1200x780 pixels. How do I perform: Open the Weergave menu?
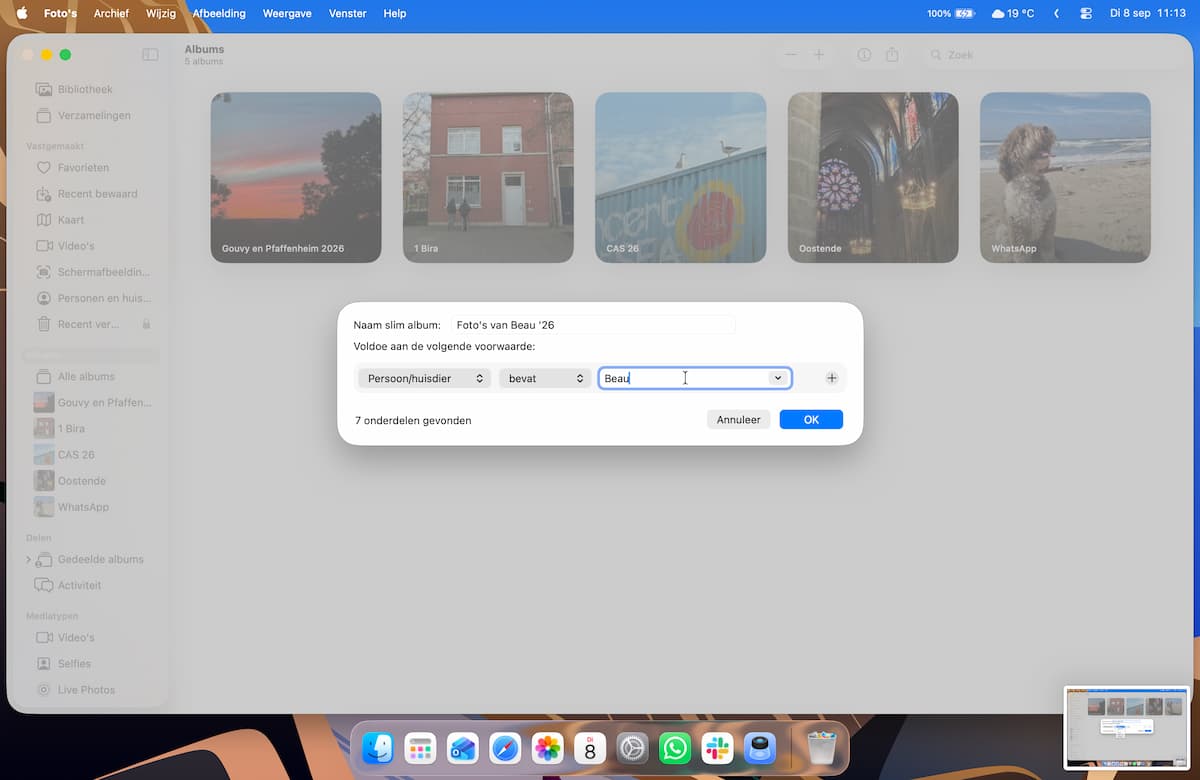coord(286,13)
